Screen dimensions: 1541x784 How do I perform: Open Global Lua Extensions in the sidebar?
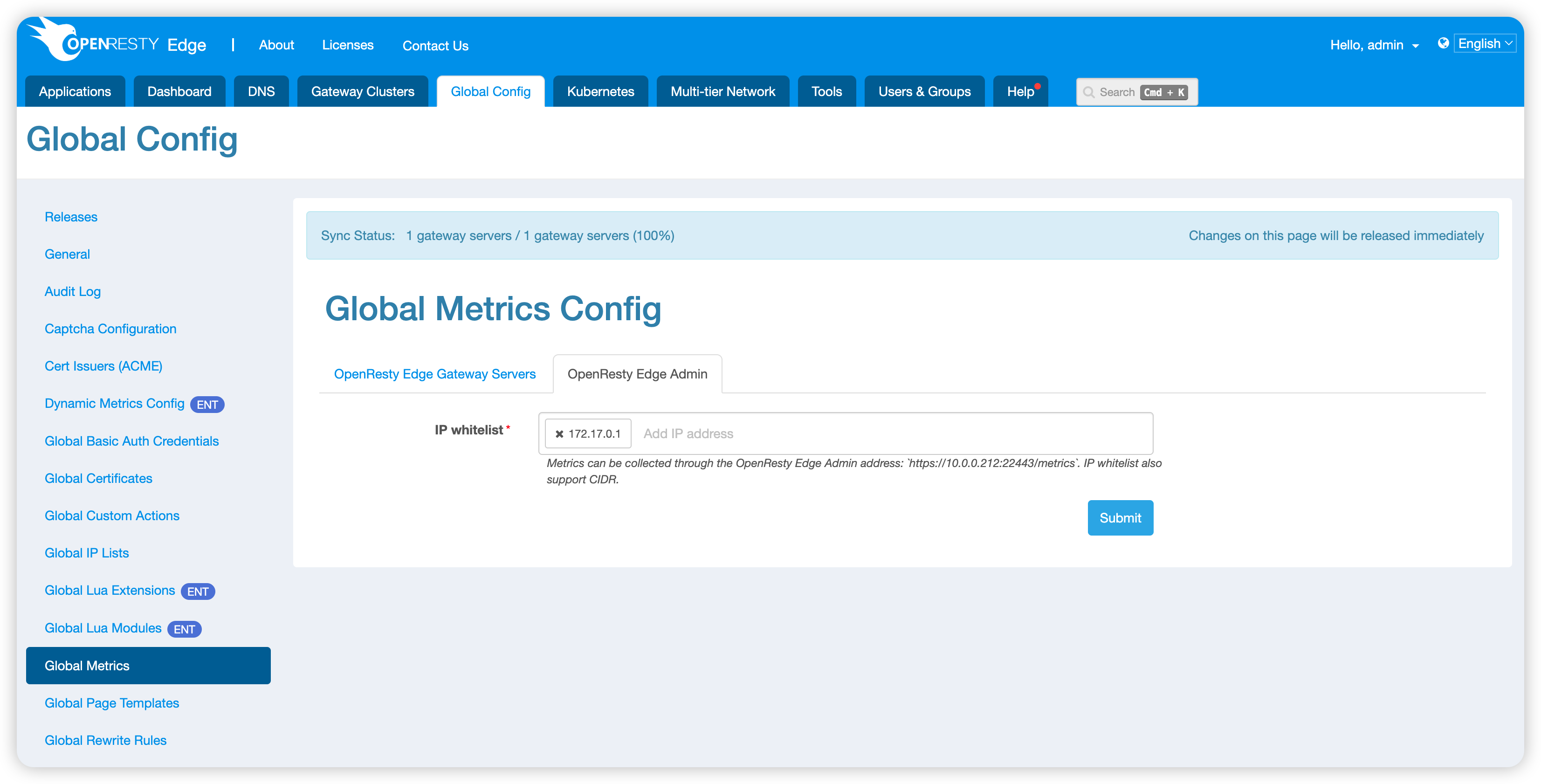pos(110,591)
